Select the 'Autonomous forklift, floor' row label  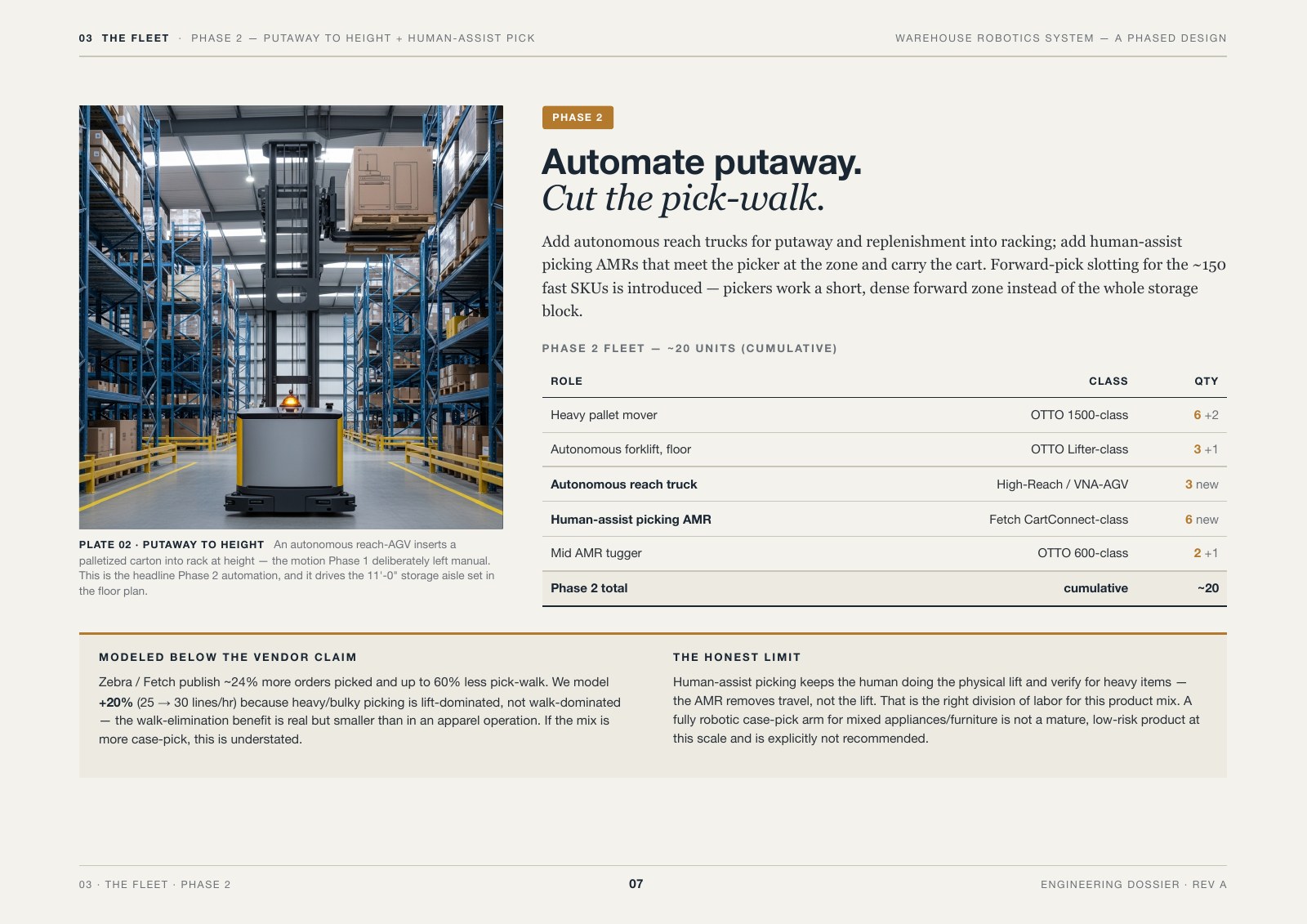pyautogui.click(x=621, y=449)
